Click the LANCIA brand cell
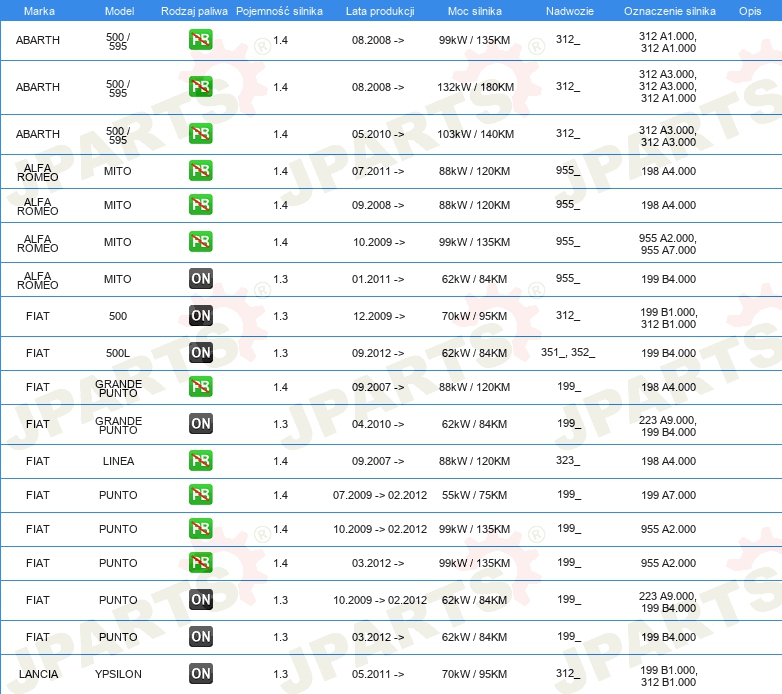Viewport: 782px width, 694px height. 38,674
